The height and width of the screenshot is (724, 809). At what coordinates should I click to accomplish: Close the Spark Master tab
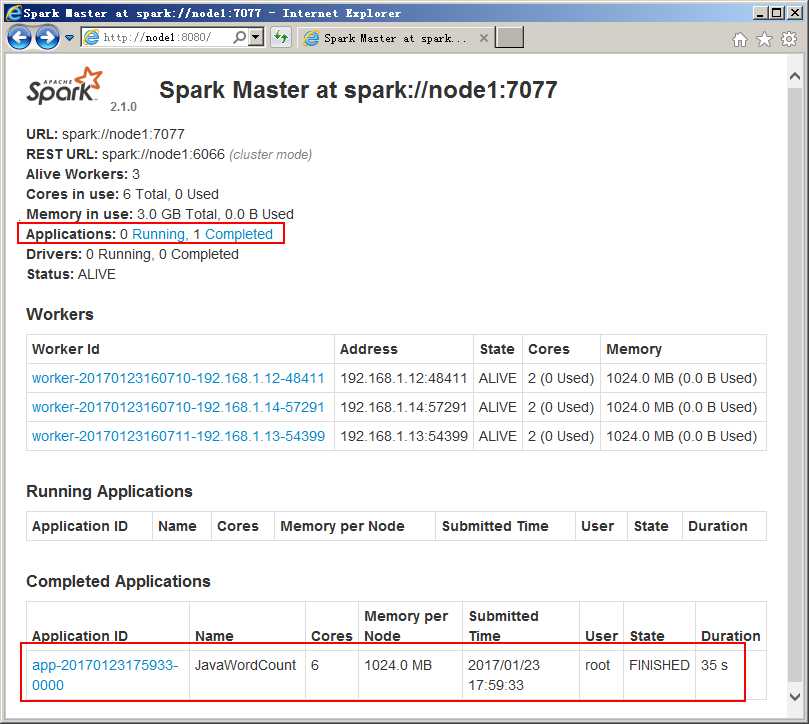pos(483,38)
